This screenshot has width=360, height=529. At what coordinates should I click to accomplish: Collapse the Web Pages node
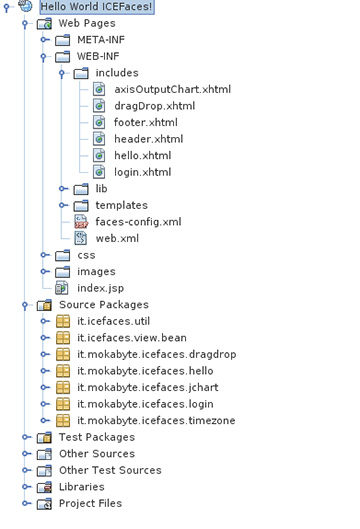[x=25, y=24]
